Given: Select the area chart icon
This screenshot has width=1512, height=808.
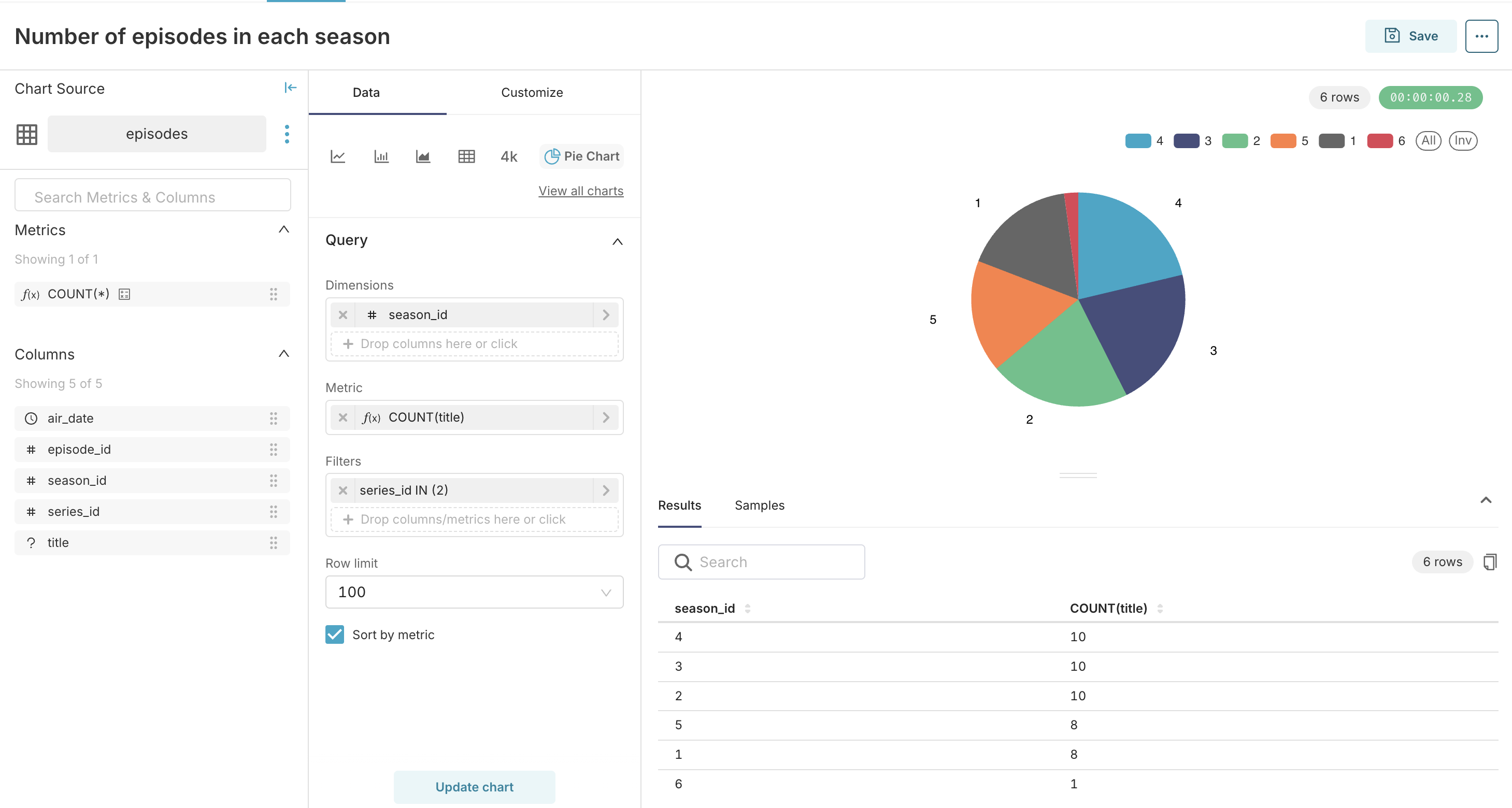Looking at the screenshot, I should (423, 156).
